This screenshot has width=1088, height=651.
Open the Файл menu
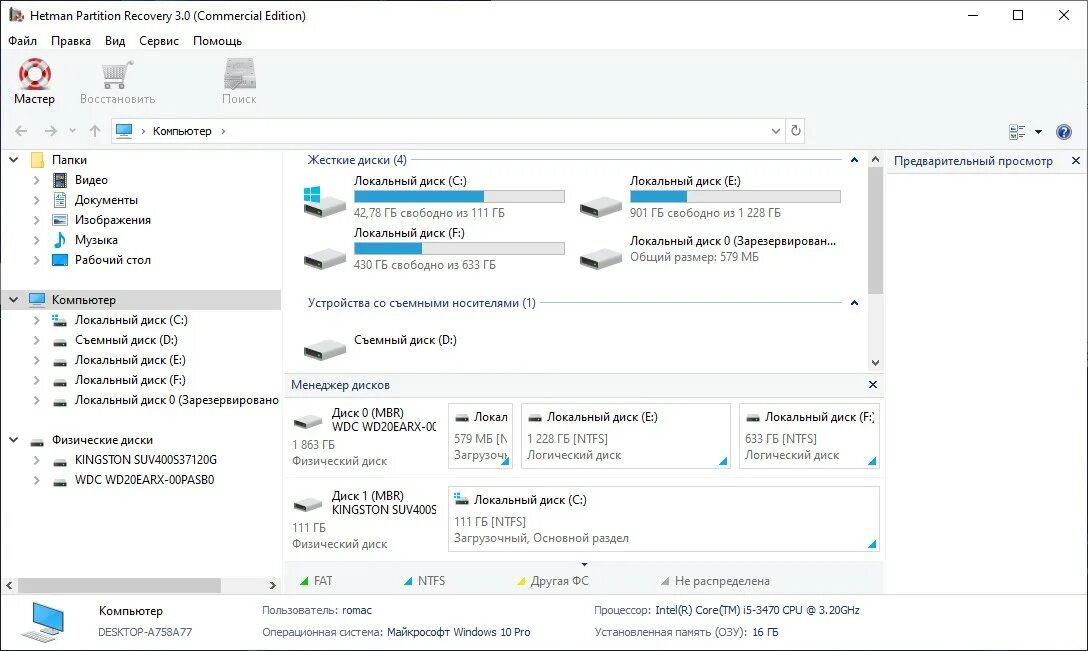tap(22, 41)
